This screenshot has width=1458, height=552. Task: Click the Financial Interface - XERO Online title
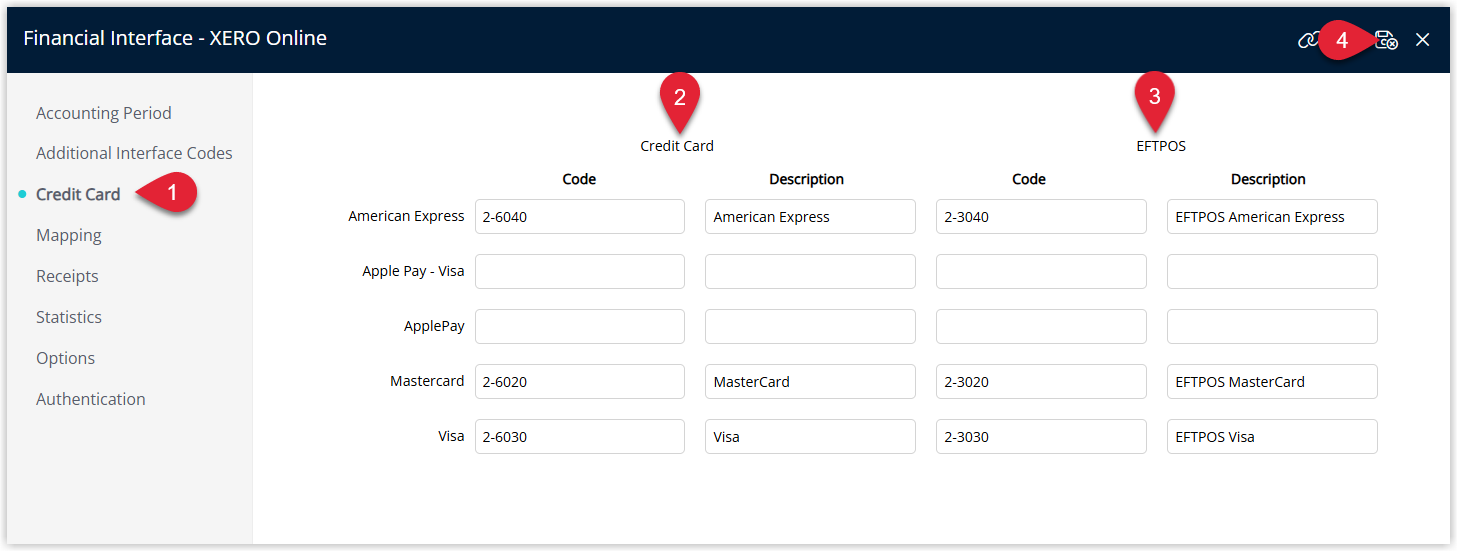click(x=175, y=38)
